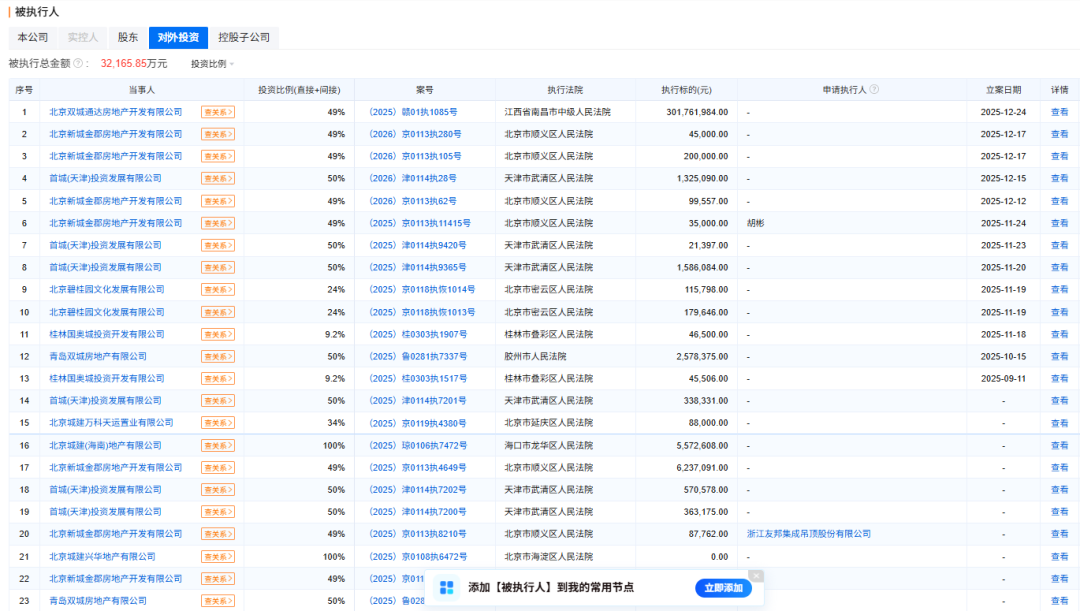1080x611 pixels.
Task: Switch to the 控股子公司 tab
Action: click(244, 37)
